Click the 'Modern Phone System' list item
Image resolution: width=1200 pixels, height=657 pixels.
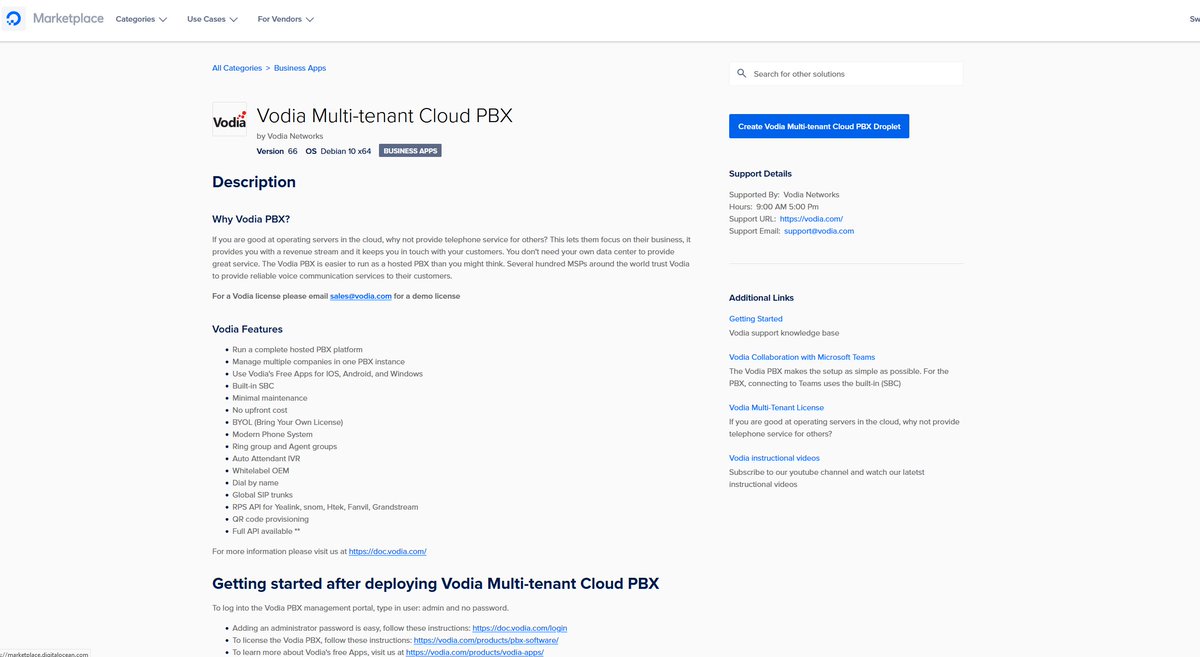point(273,435)
